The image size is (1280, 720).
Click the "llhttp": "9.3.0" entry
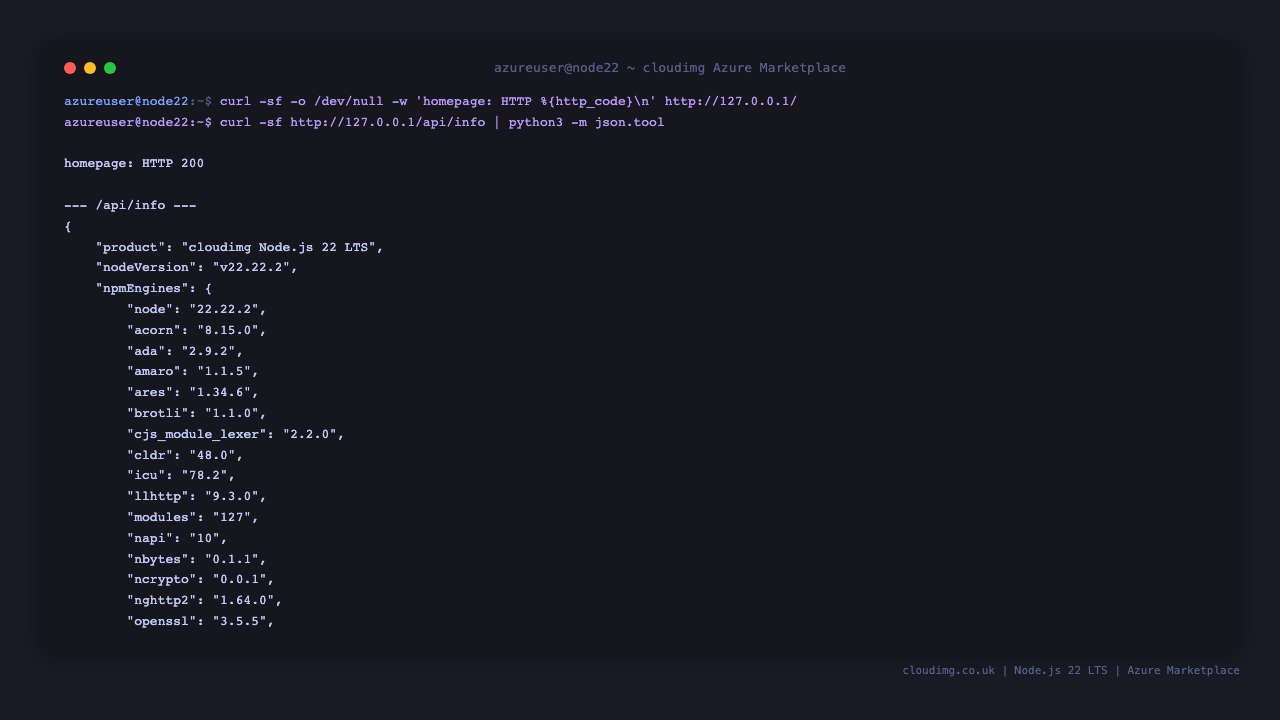click(x=197, y=496)
